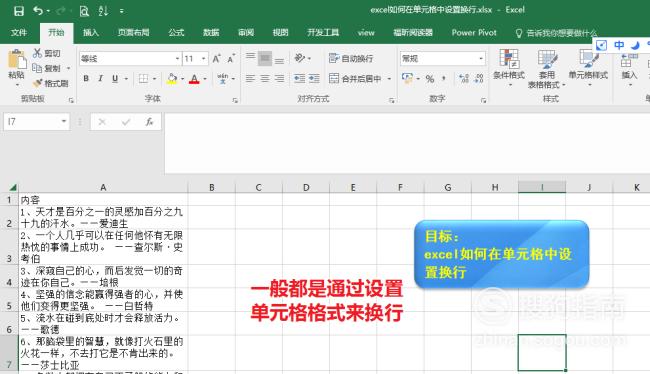Open the font color dropdown arrow
The width and height of the screenshot is (650, 374).
[x=205, y=78]
